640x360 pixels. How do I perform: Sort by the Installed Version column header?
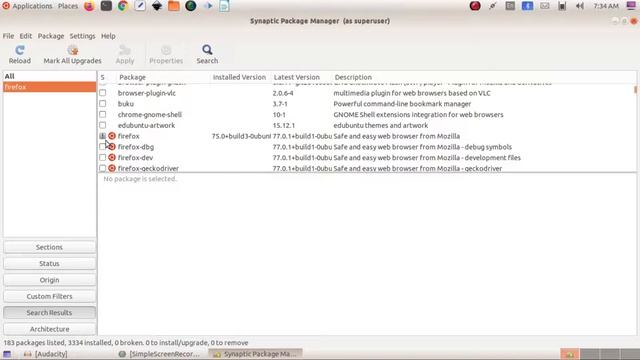pos(240,77)
